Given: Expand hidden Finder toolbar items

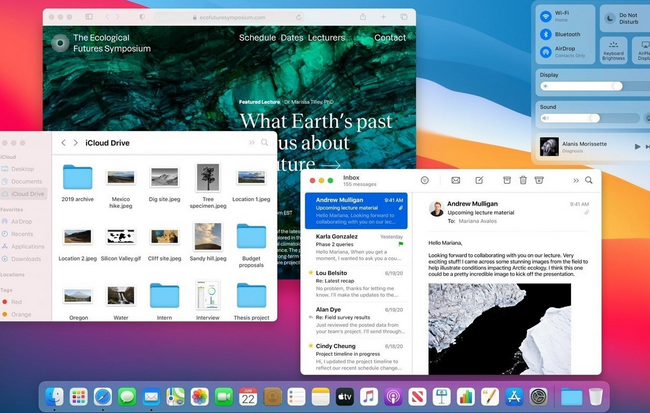Looking at the screenshot, I should pos(252,143).
